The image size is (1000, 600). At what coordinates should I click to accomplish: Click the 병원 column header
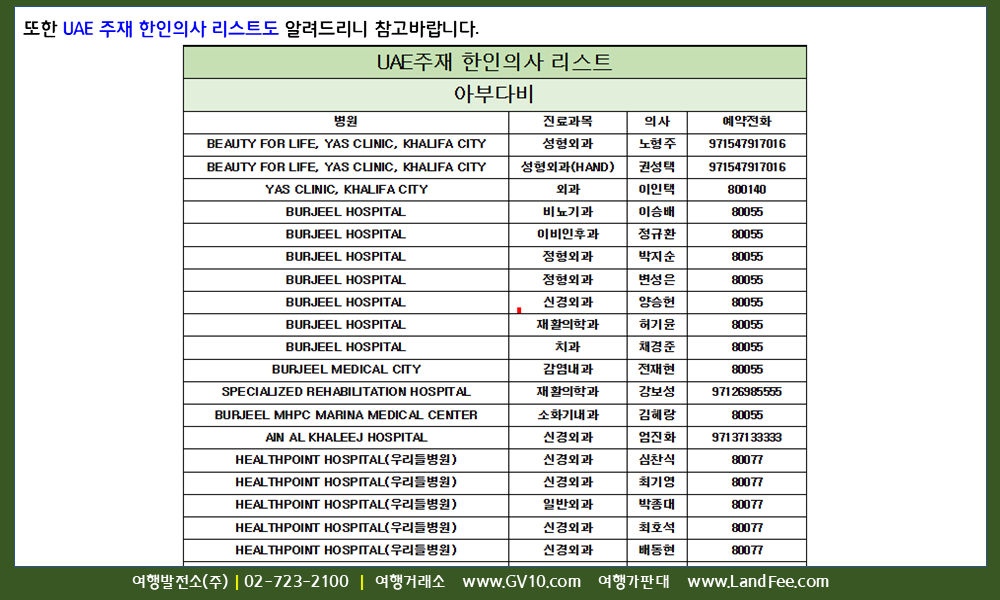point(346,122)
